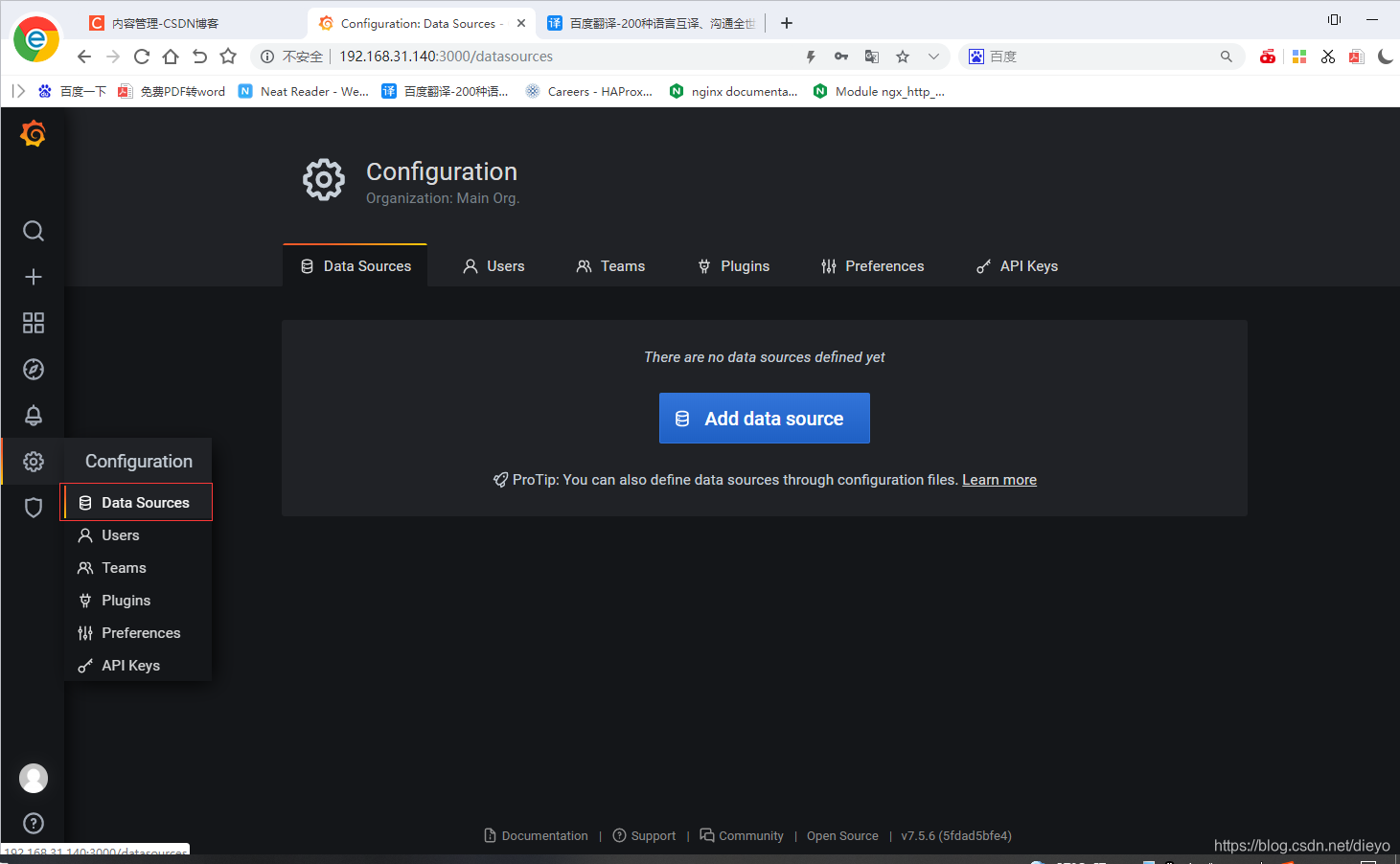Viewport: 1400px width, 864px height.
Task: Click the scissors screenshot extension icon
Action: pyautogui.click(x=1328, y=57)
